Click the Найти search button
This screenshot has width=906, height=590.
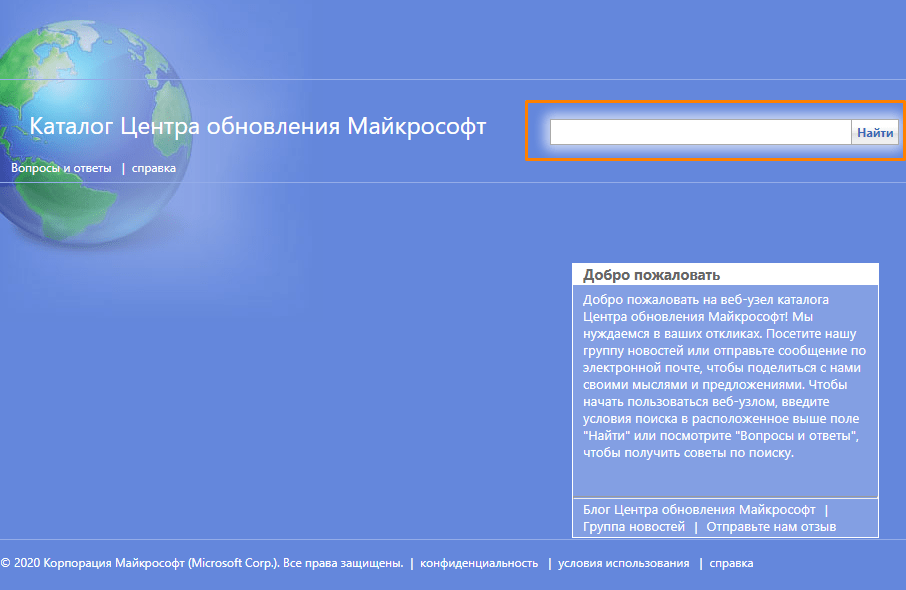coord(875,132)
